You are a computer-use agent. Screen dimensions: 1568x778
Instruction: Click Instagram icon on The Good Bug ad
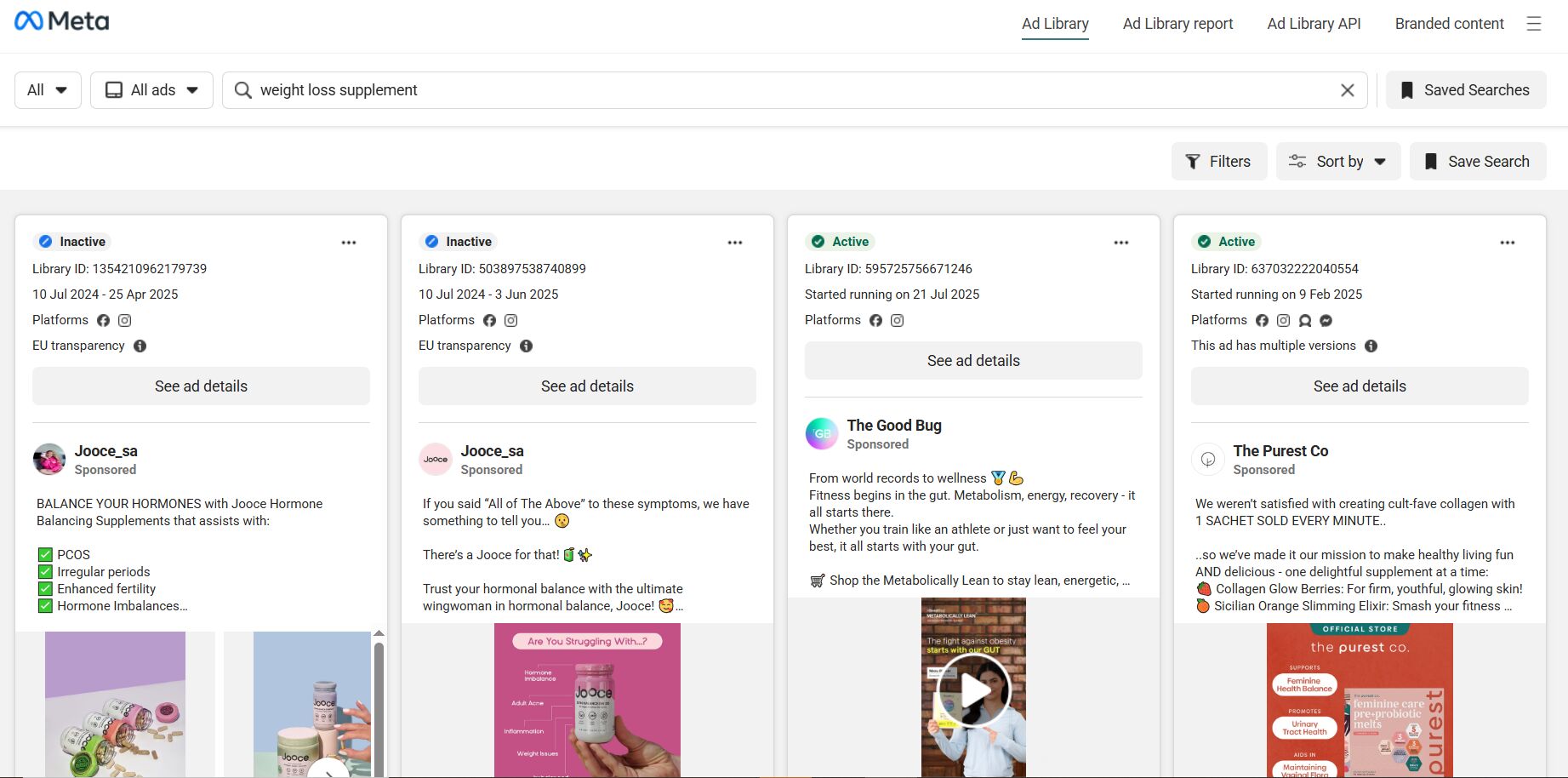tap(898, 321)
